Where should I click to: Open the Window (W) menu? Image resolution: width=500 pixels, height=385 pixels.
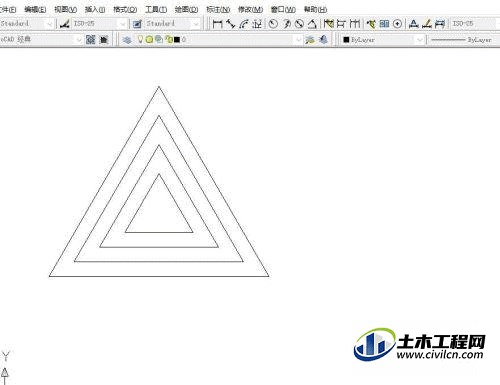point(283,9)
